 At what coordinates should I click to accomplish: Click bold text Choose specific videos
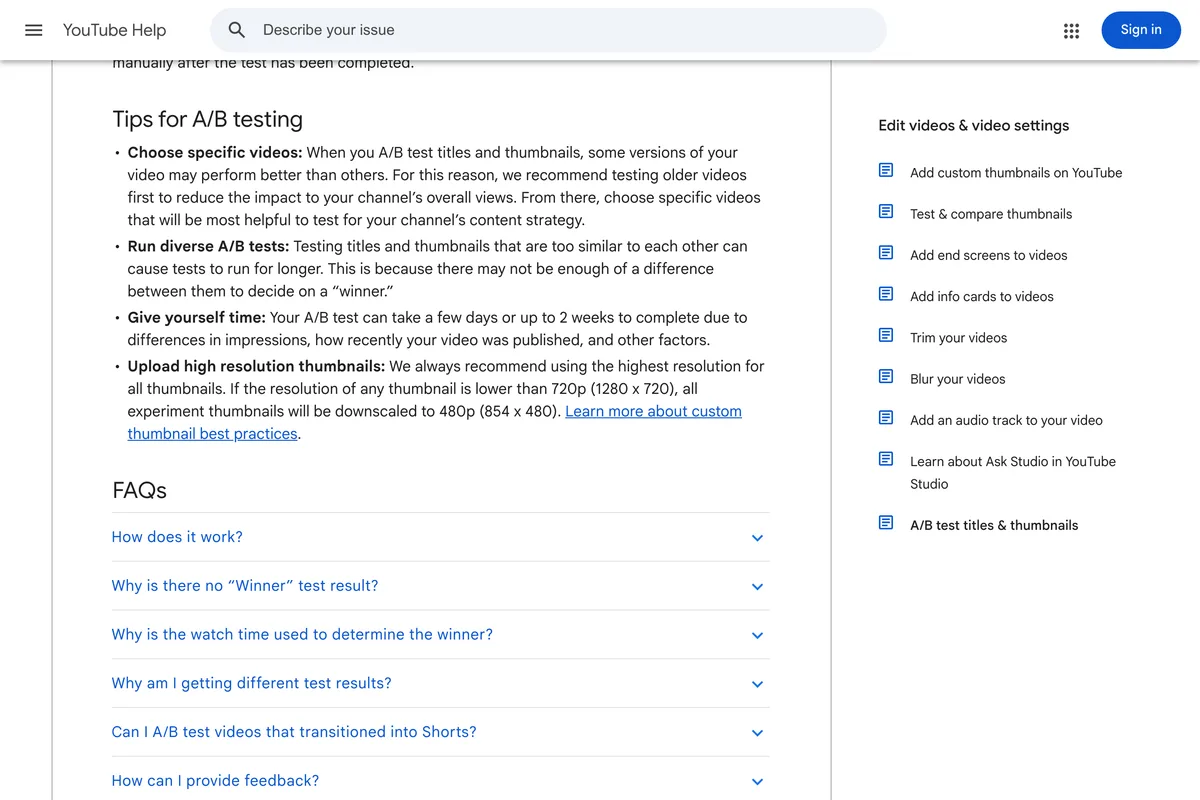pos(215,153)
